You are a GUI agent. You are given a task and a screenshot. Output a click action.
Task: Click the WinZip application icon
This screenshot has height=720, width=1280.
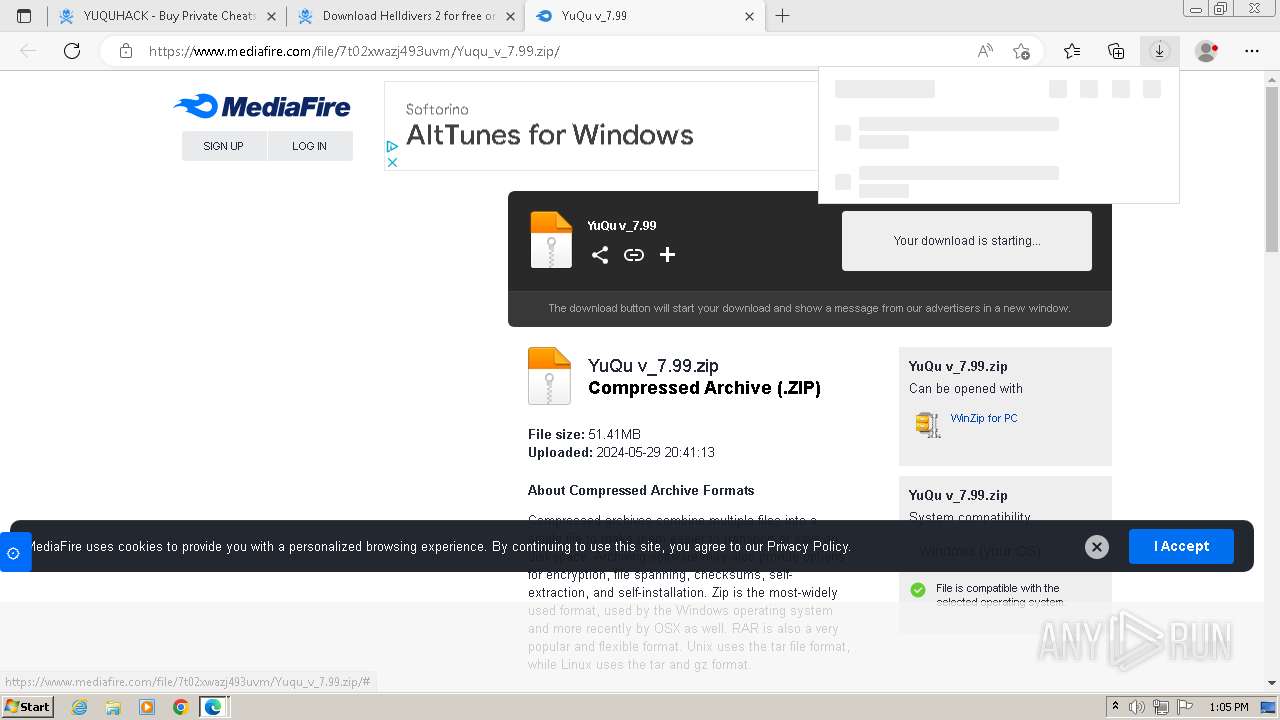coord(928,424)
